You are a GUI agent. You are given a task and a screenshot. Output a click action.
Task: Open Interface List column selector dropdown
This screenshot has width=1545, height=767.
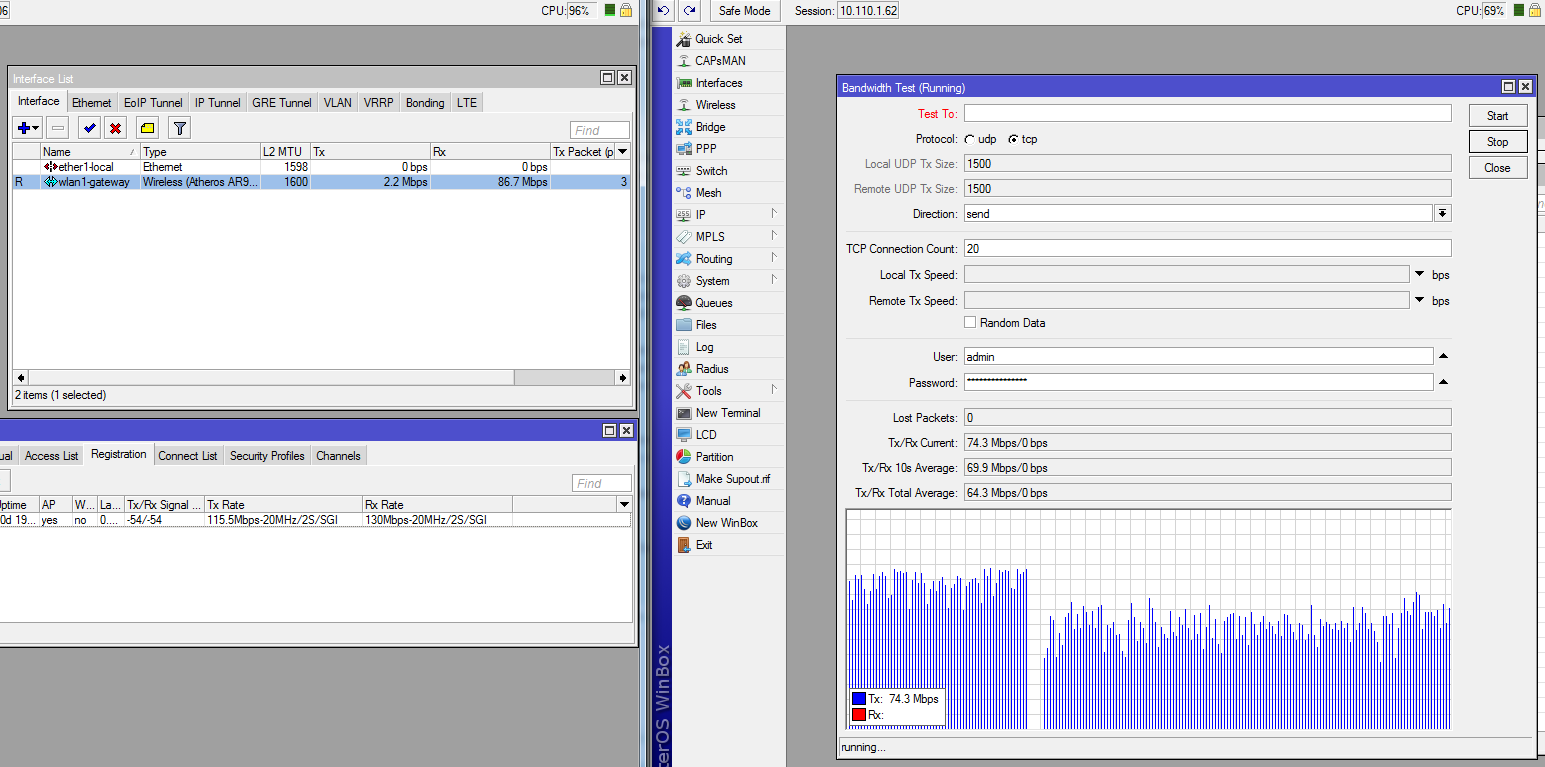[x=622, y=152]
